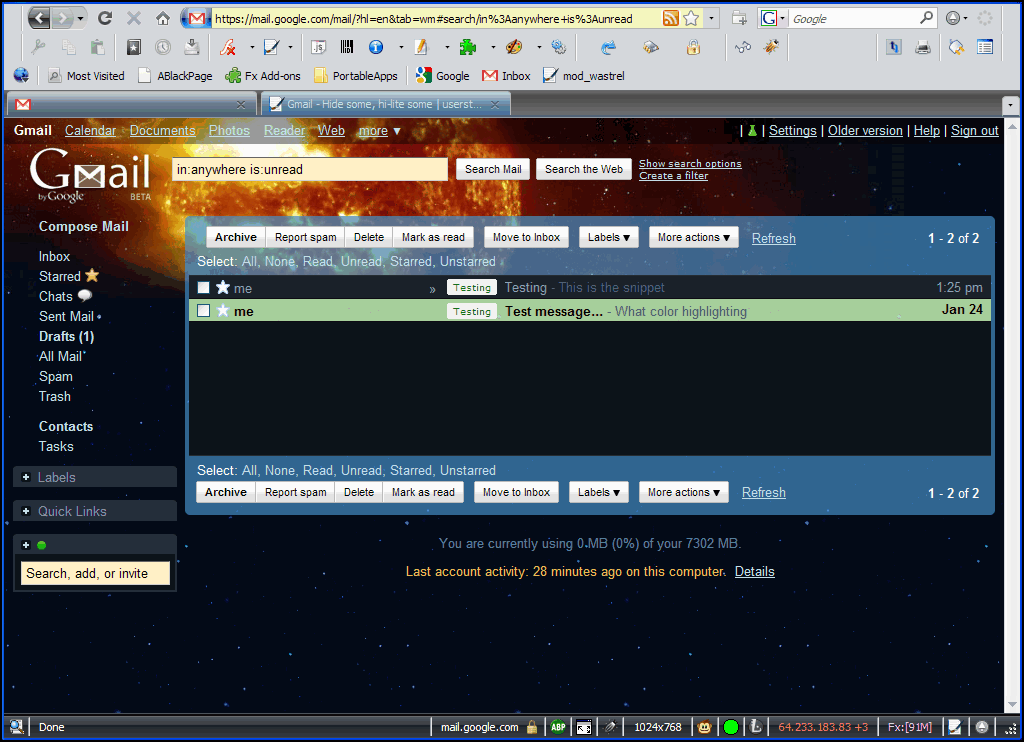Click the browser URL address field
Screen dimensions: 1024x742
(x=434, y=18)
